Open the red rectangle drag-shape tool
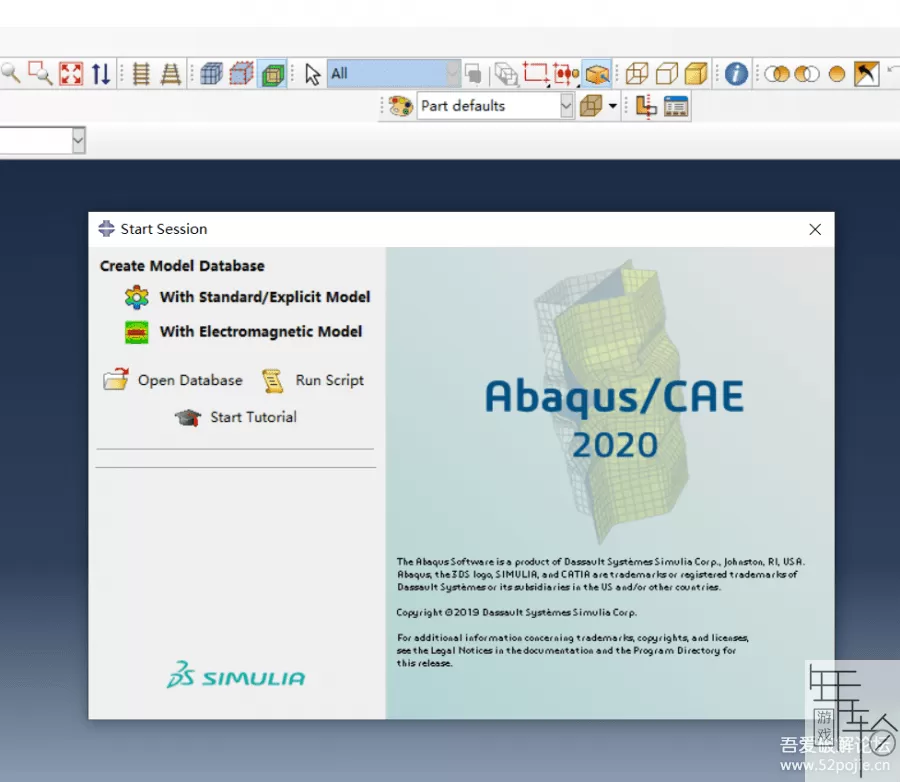900x782 pixels. pos(536,73)
